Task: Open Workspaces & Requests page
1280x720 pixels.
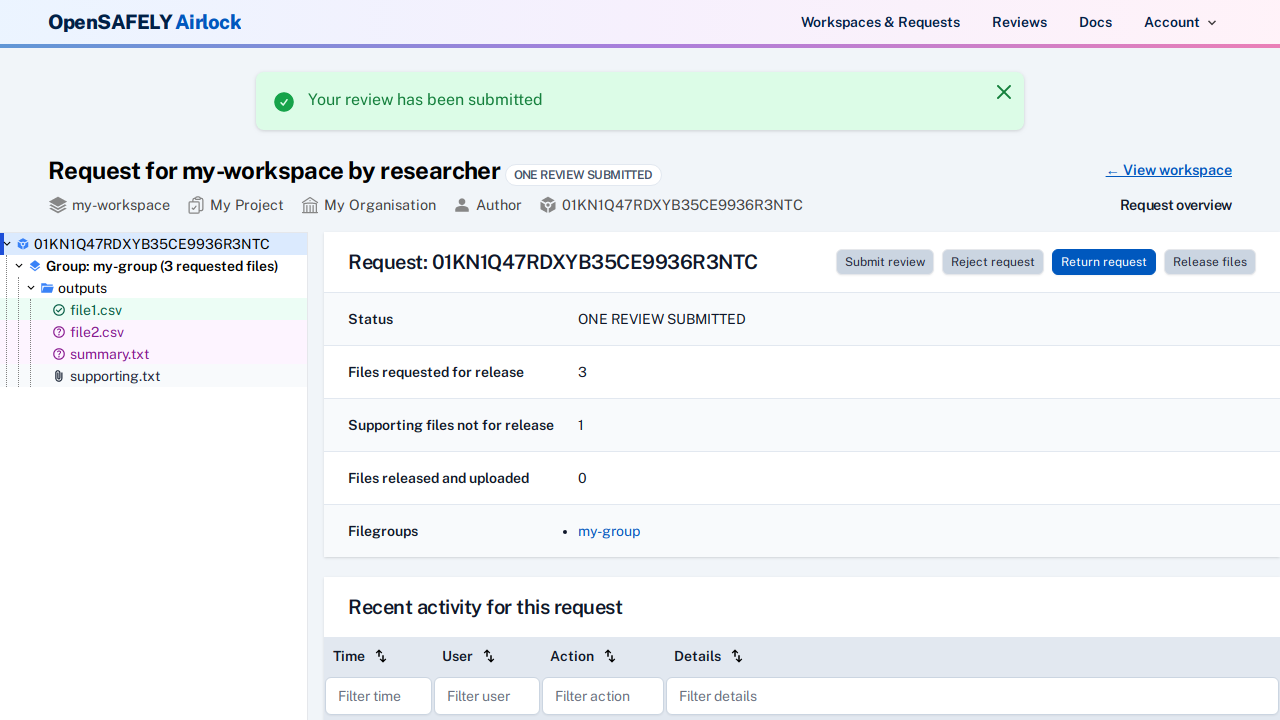Action: 880,22
